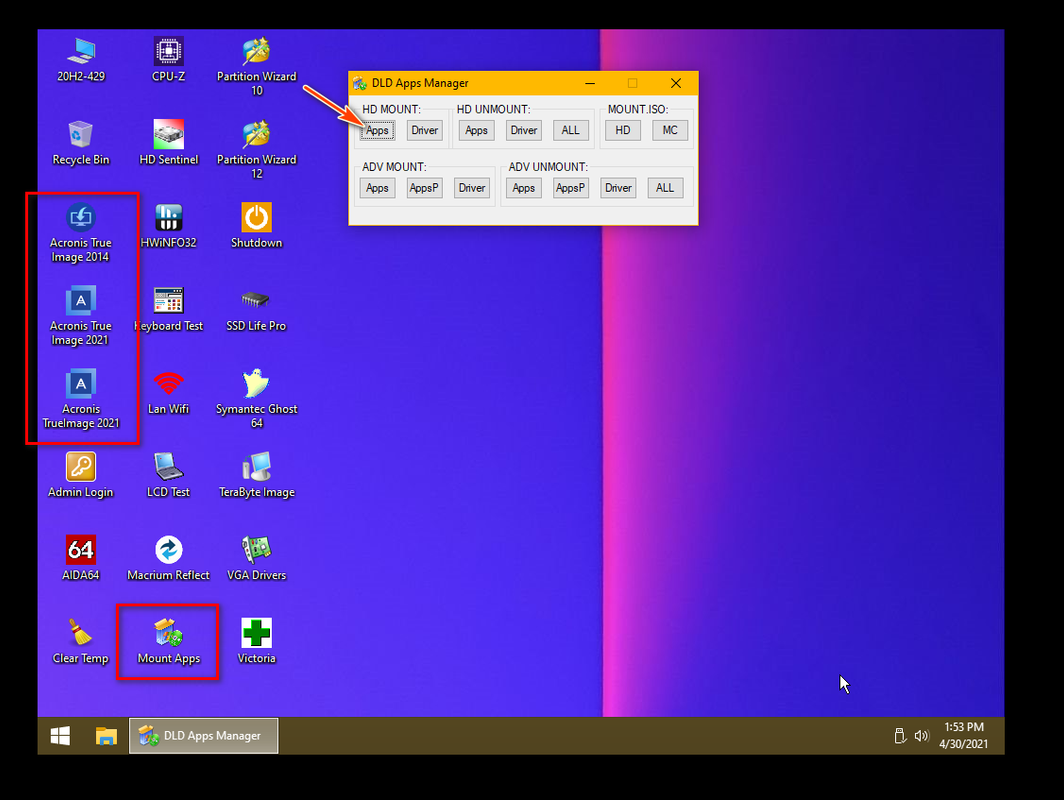Click Driver under ADV MOUNT

tap(472, 188)
